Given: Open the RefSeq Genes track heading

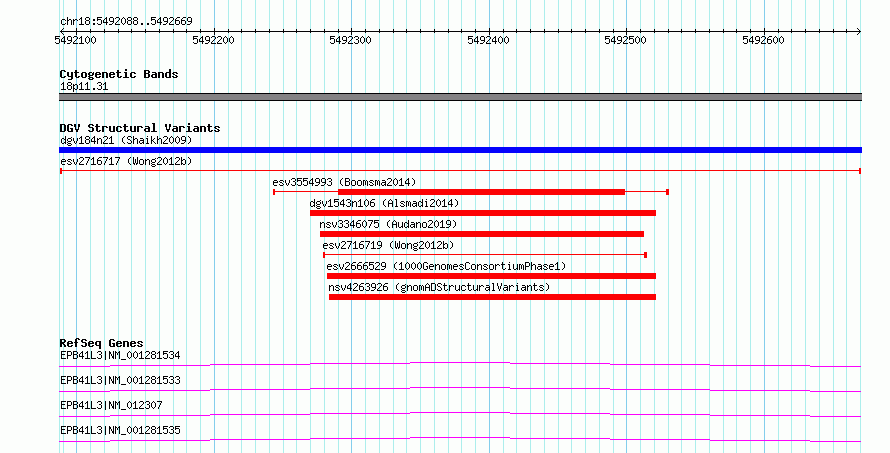Looking at the screenshot, I should [102, 343].
